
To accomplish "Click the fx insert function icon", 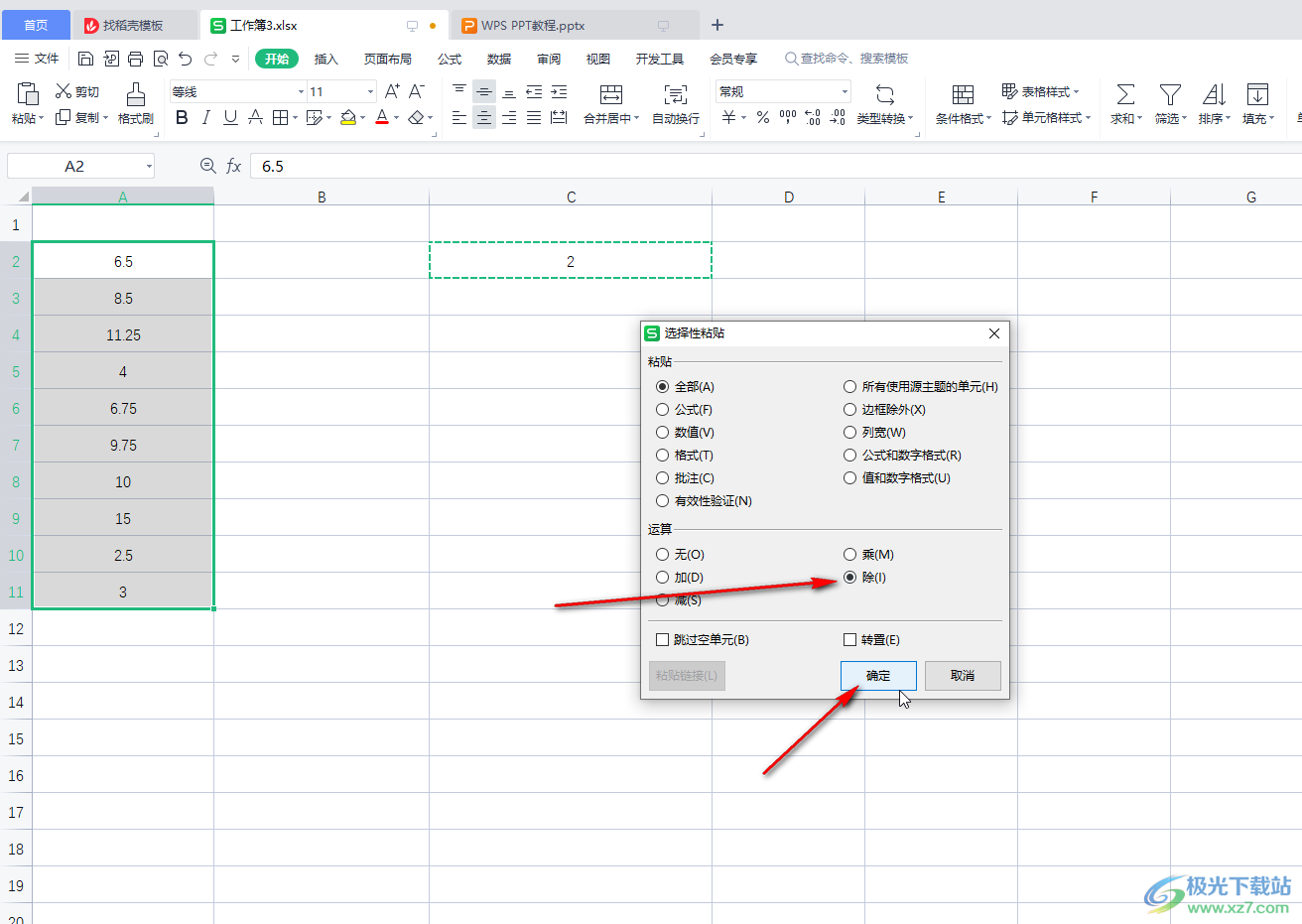I will [x=234, y=166].
